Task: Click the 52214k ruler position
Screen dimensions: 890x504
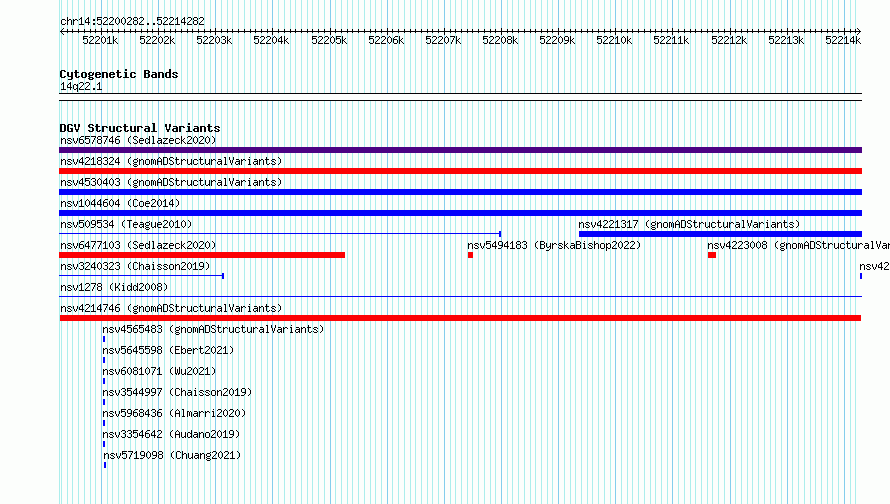Action: (843, 40)
